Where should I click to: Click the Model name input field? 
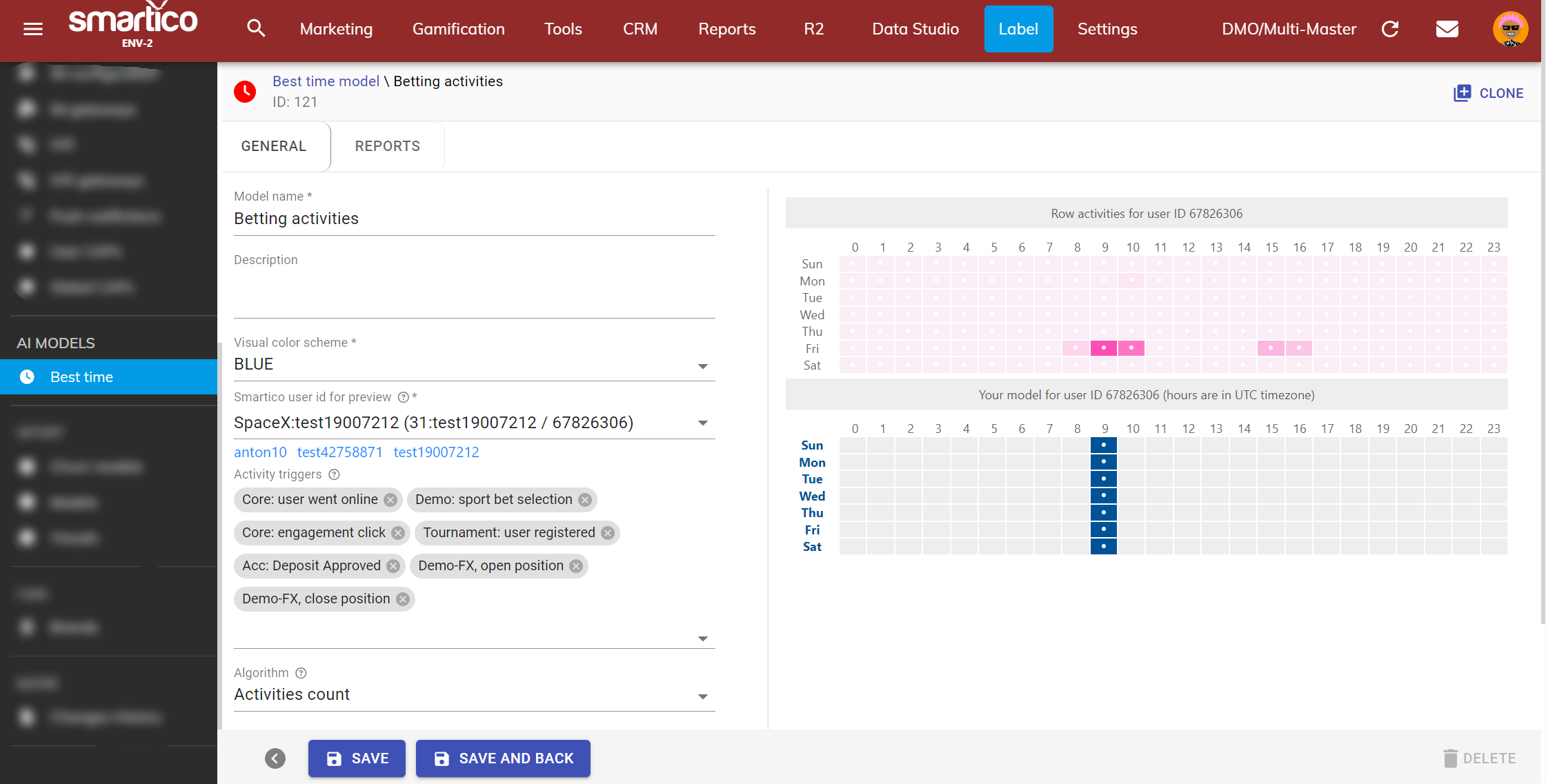[x=474, y=219]
